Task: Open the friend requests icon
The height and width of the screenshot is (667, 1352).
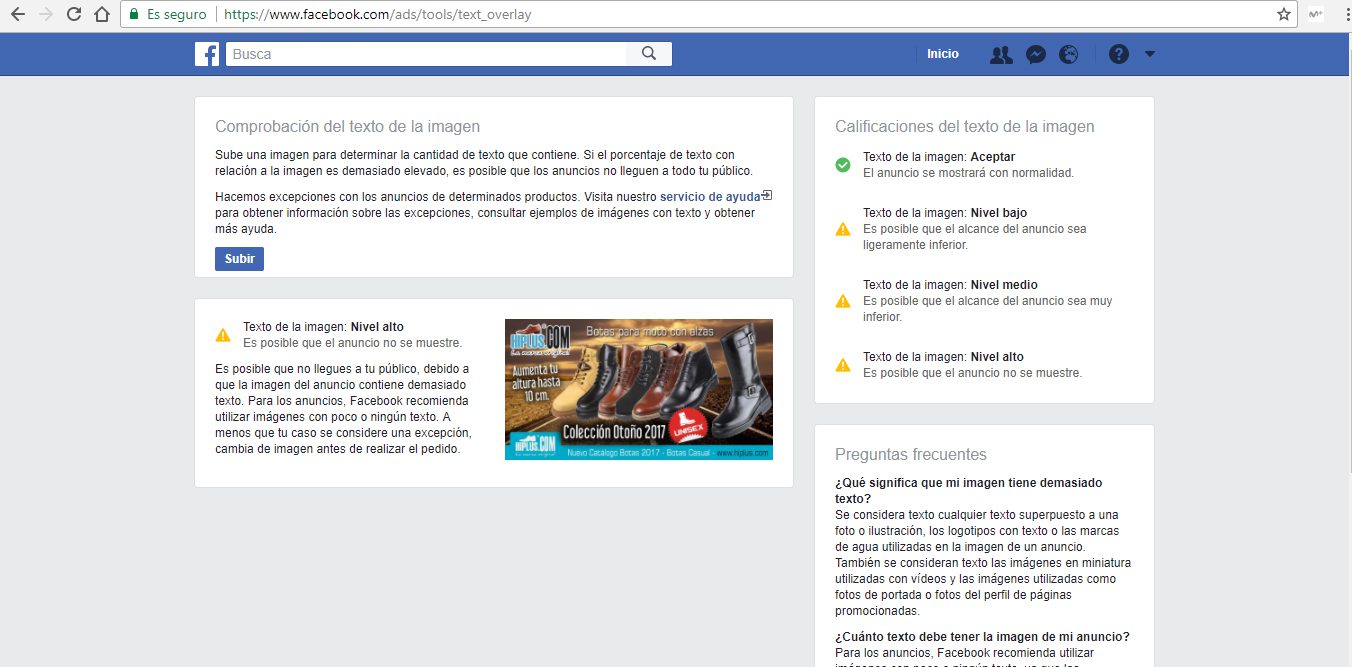Action: pyautogui.click(x=1001, y=55)
